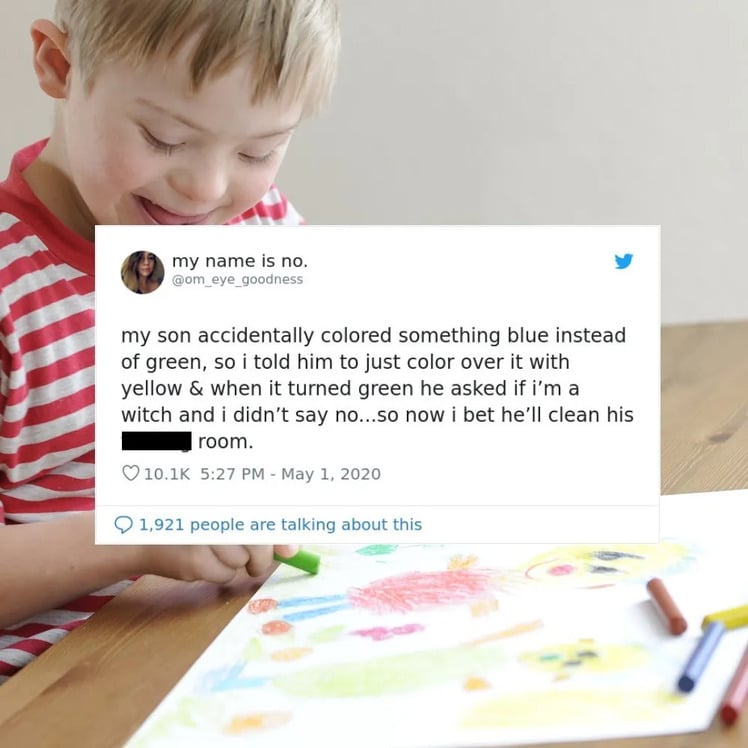
Task: Click the yellow marker at right edge
Action: click(725, 617)
